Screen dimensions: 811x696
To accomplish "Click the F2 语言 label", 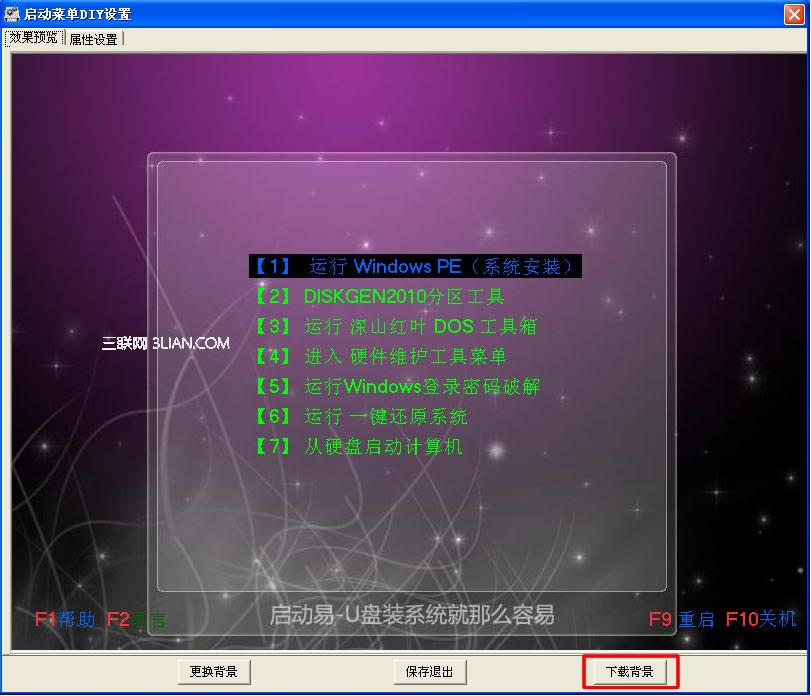I will (x=136, y=619).
